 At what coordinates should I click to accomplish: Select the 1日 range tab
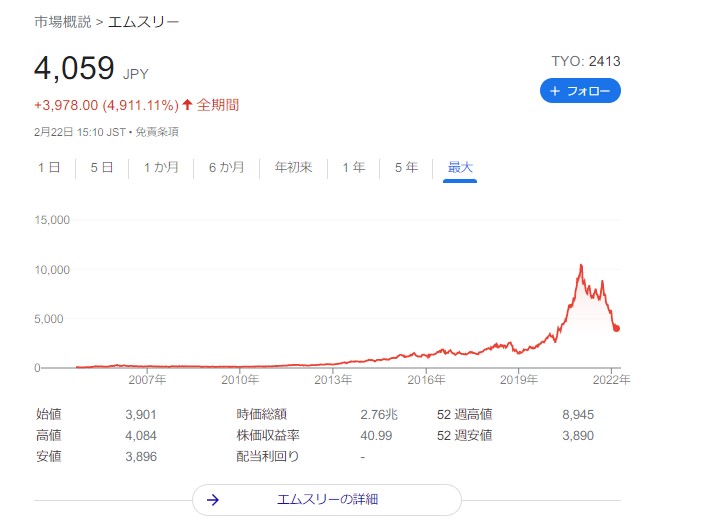click(49, 168)
